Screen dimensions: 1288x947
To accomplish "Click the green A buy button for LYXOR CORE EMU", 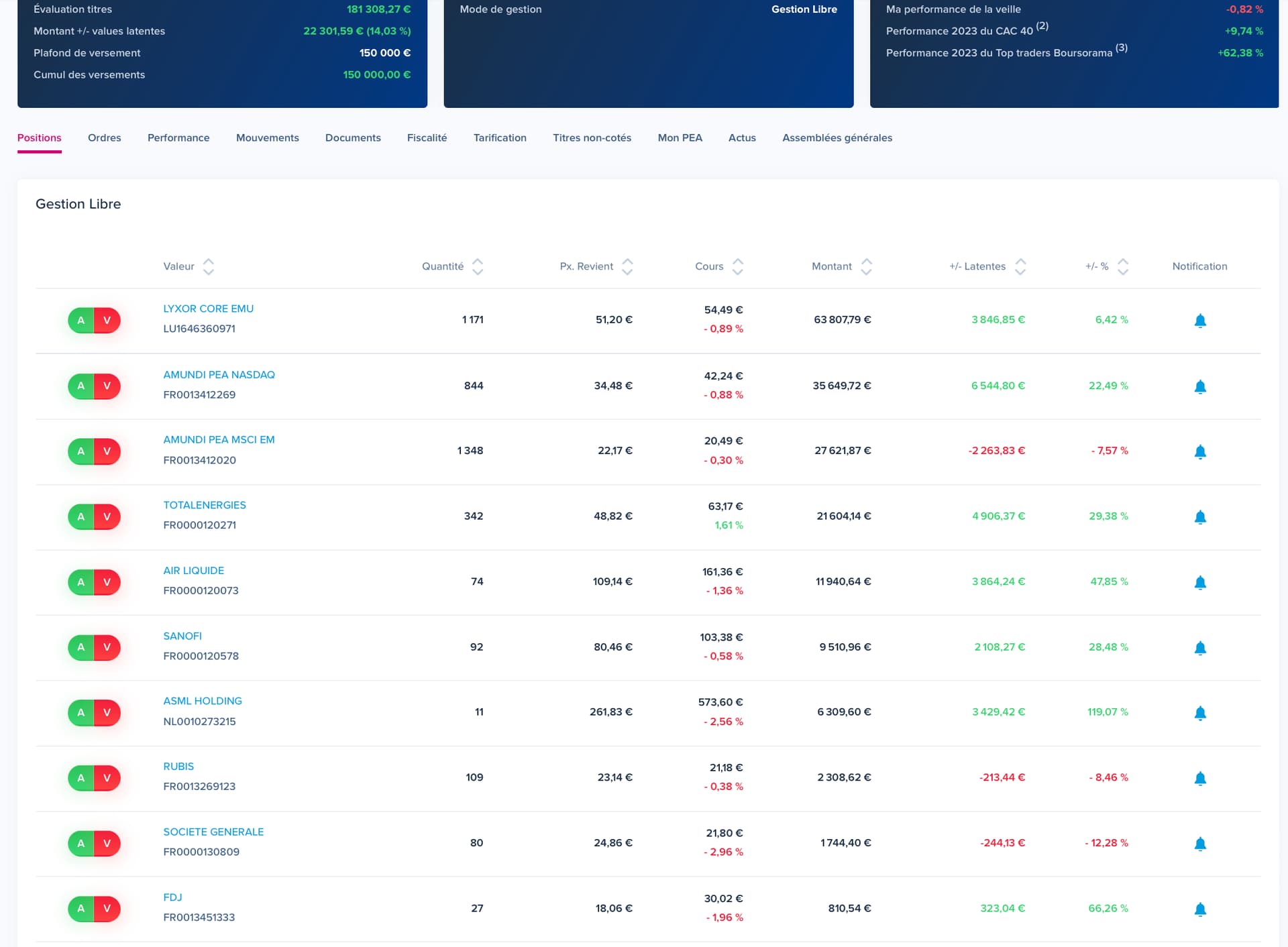I will [x=81, y=320].
